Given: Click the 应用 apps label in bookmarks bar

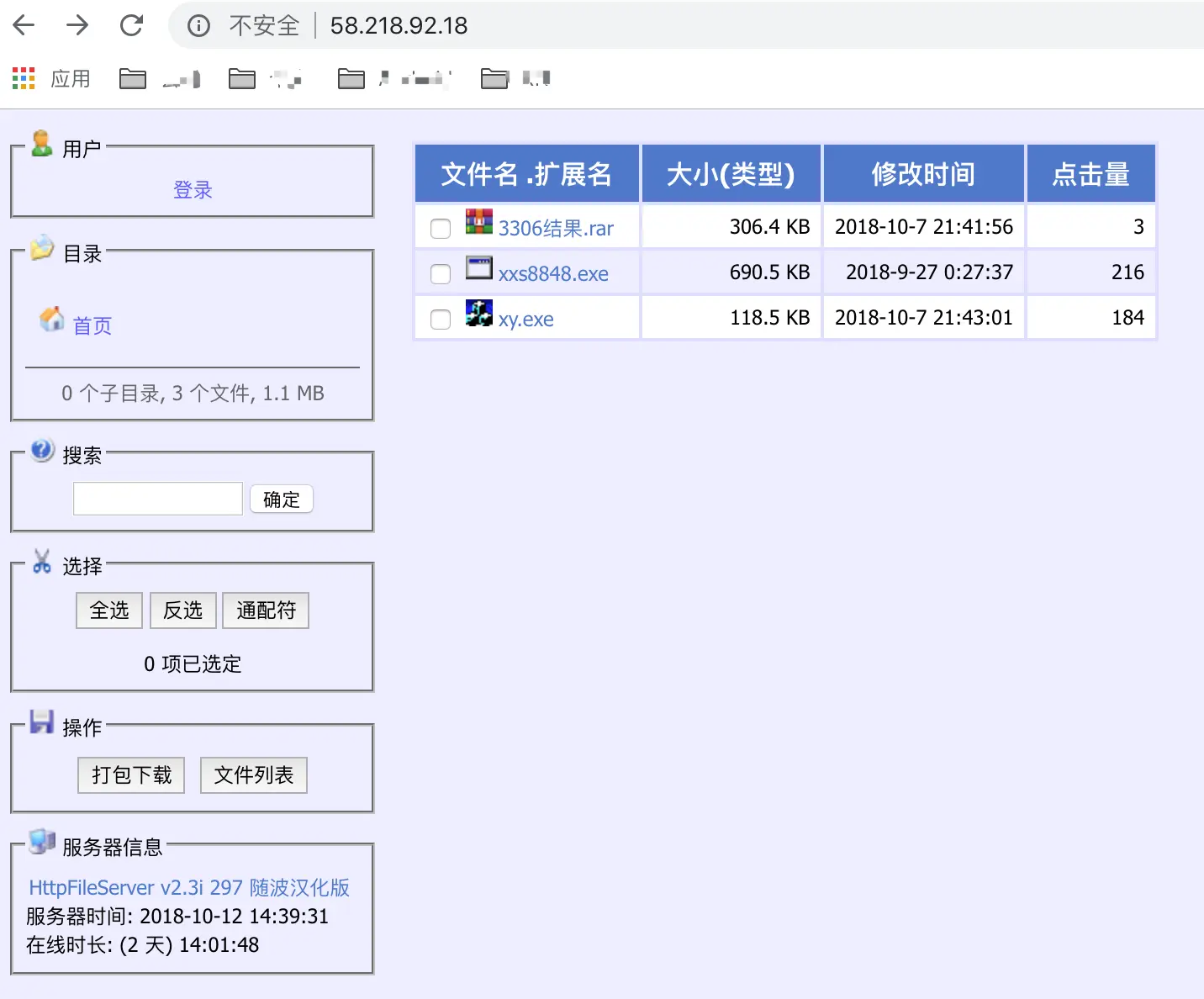Looking at the screenshot, I should (71, 78).
